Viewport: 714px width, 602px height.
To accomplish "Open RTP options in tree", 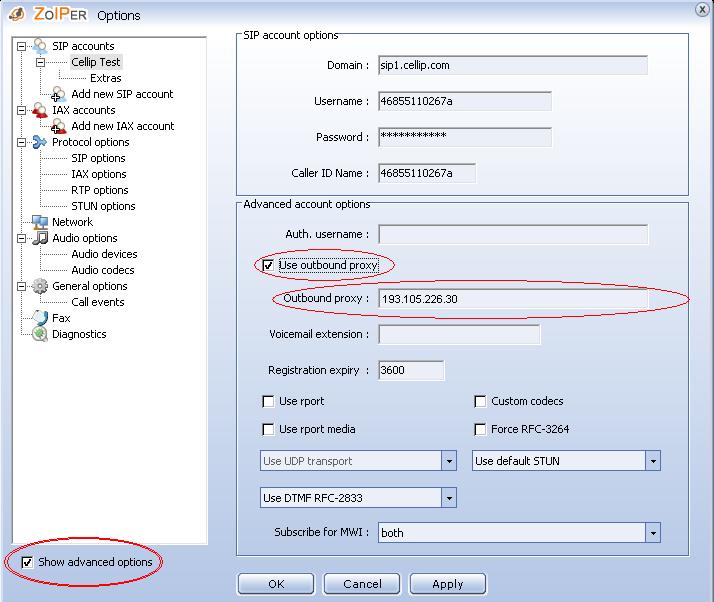I will pyautogui.click(x=99, y=190).
